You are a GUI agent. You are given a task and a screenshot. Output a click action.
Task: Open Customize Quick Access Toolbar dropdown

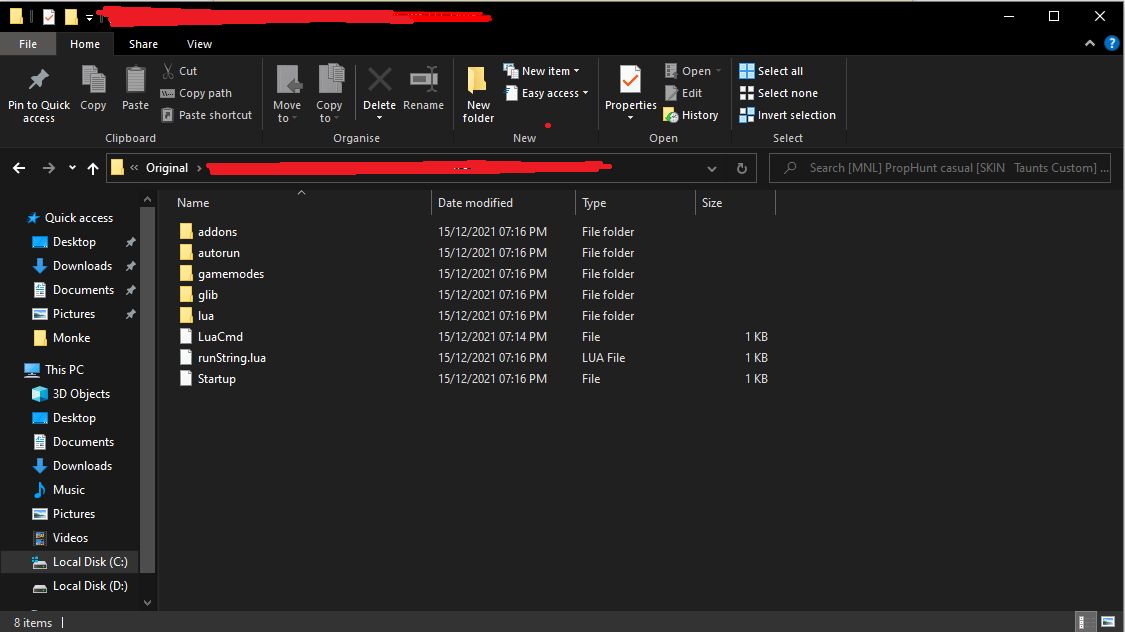point(89,17)
